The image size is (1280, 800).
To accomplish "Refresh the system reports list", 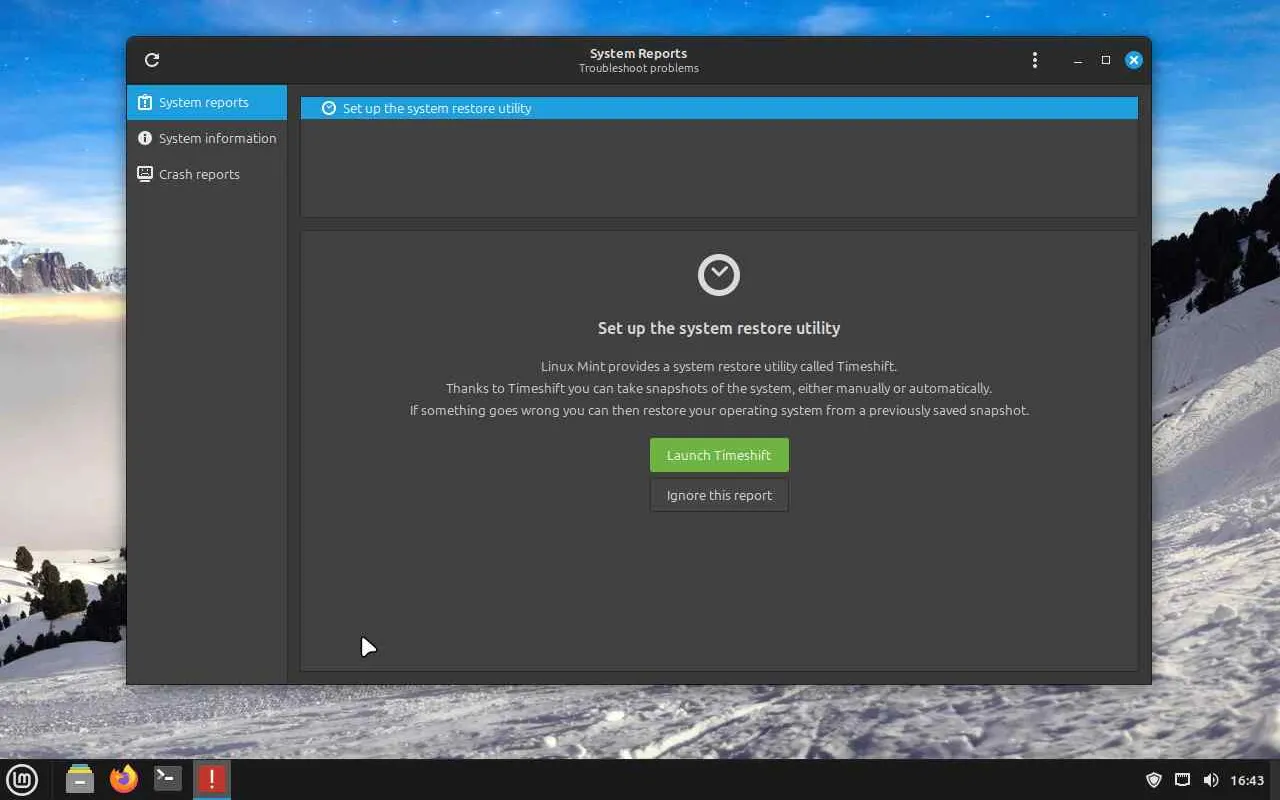I will (x=152, y=60).
